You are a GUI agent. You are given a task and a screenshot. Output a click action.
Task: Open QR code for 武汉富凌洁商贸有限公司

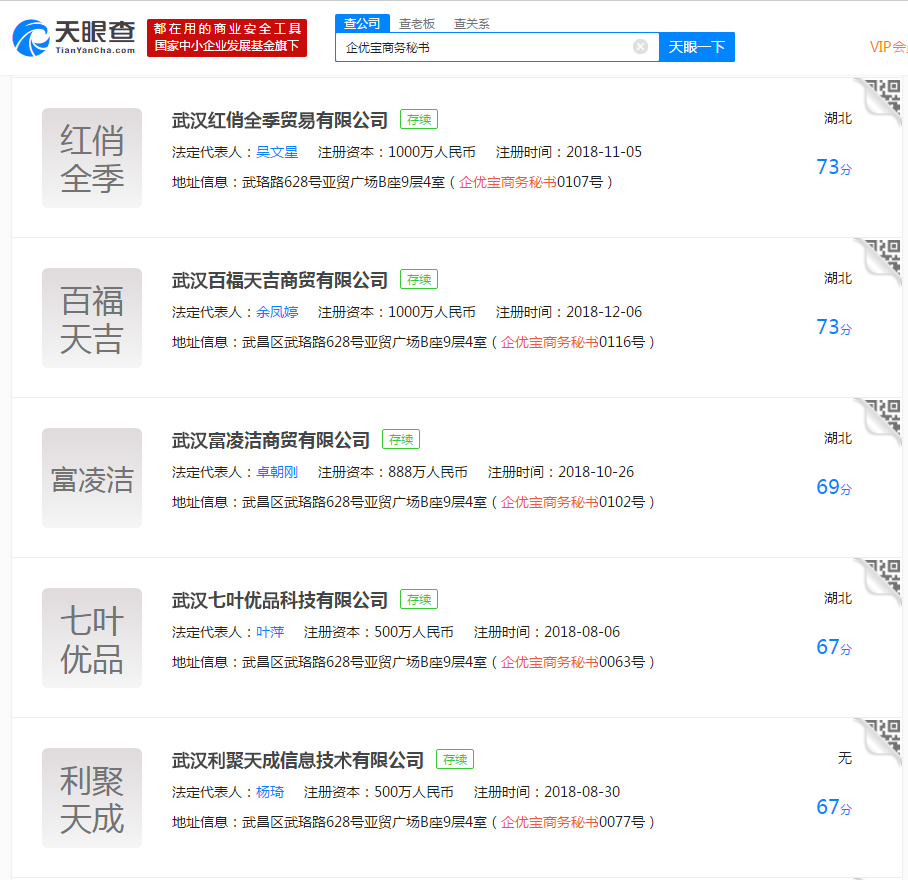[x=885, y=422]
